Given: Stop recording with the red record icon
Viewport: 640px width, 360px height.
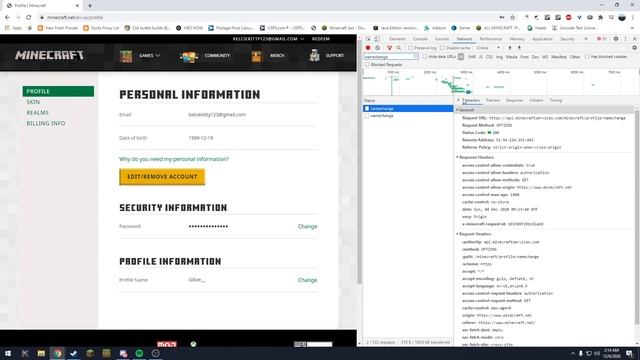Looking at the screenshot, I should pyautogui.click(x=368, y=48).
